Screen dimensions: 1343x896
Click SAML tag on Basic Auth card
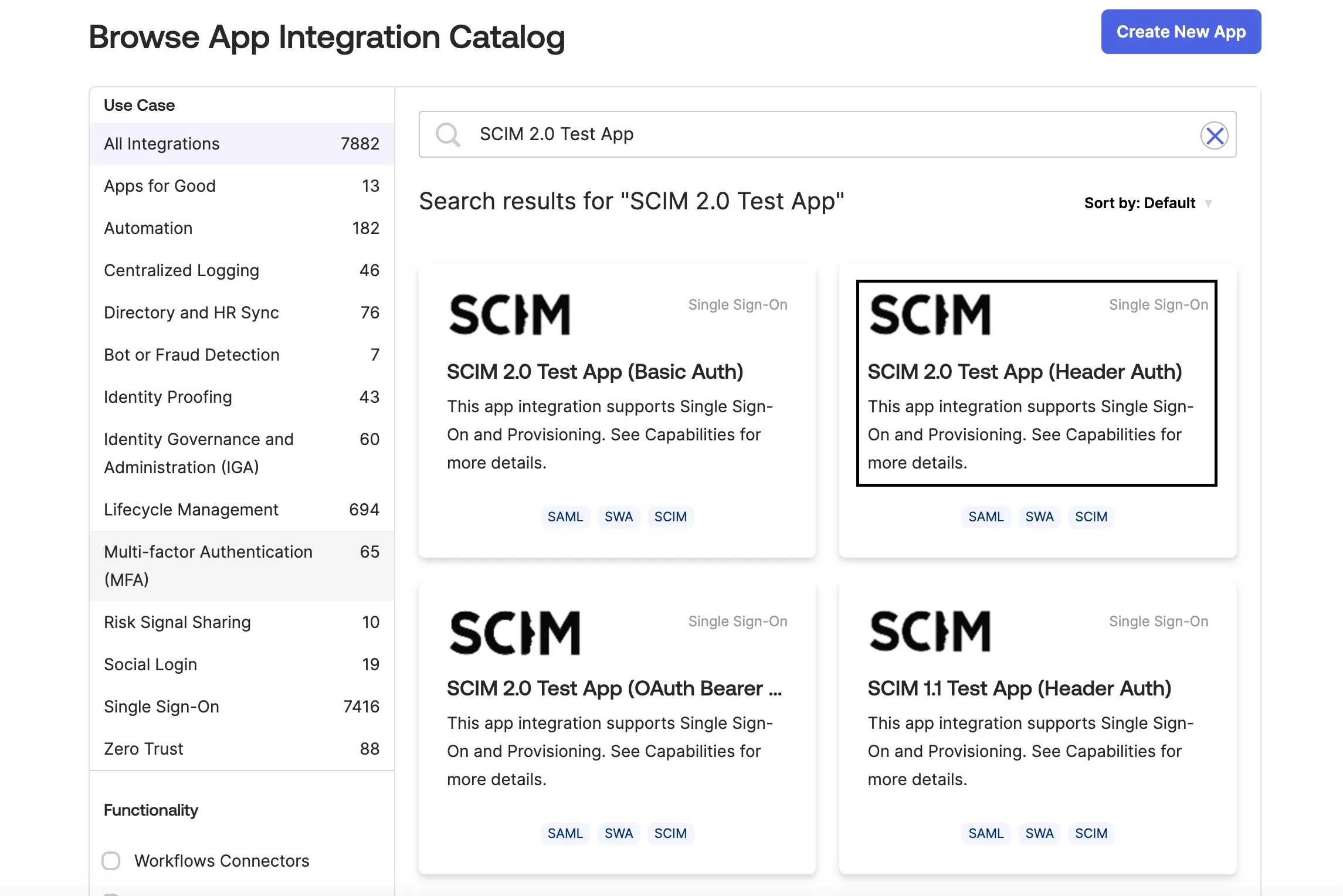(x=565, y=517)
